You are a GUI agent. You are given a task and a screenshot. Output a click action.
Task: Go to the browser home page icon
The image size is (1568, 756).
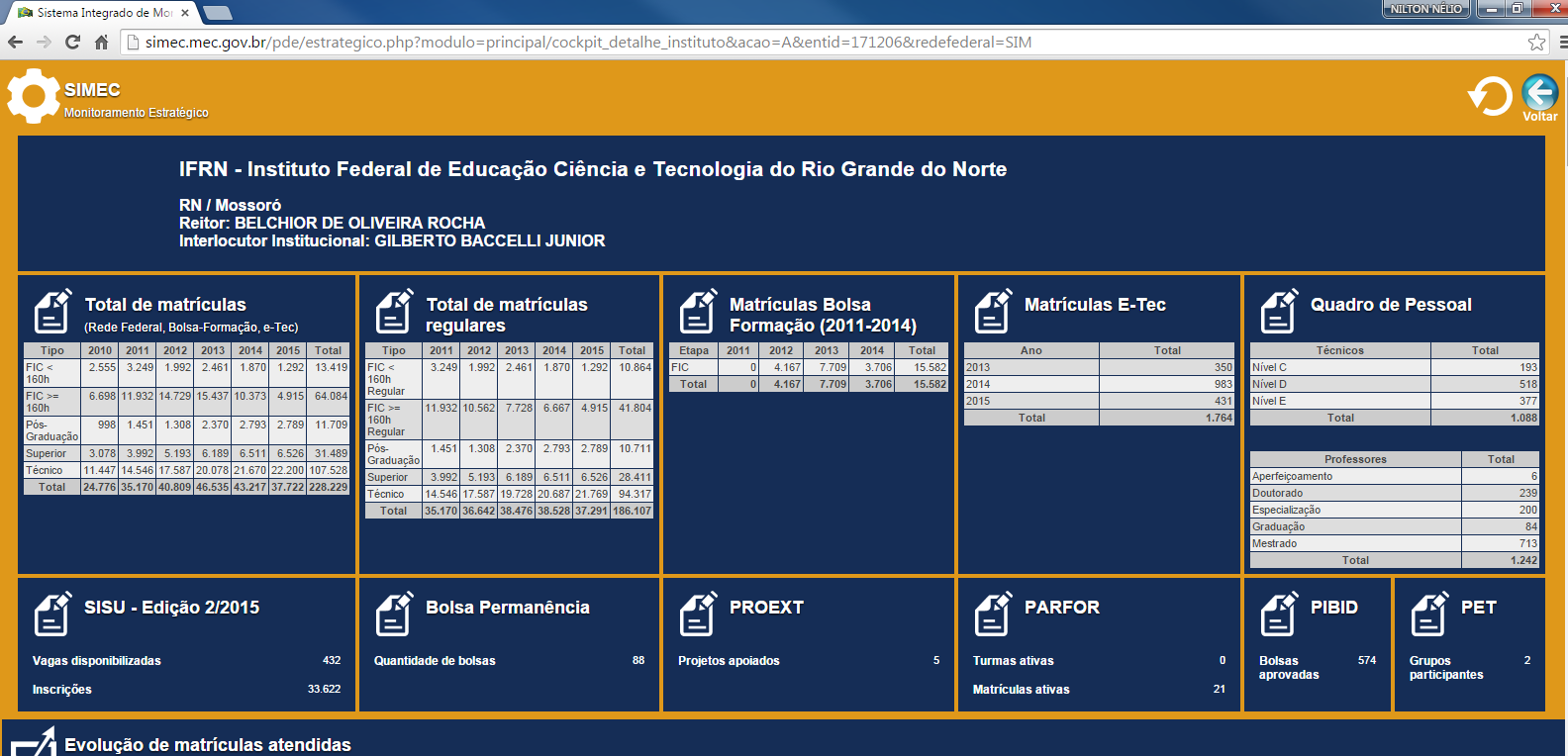point(101,42)
